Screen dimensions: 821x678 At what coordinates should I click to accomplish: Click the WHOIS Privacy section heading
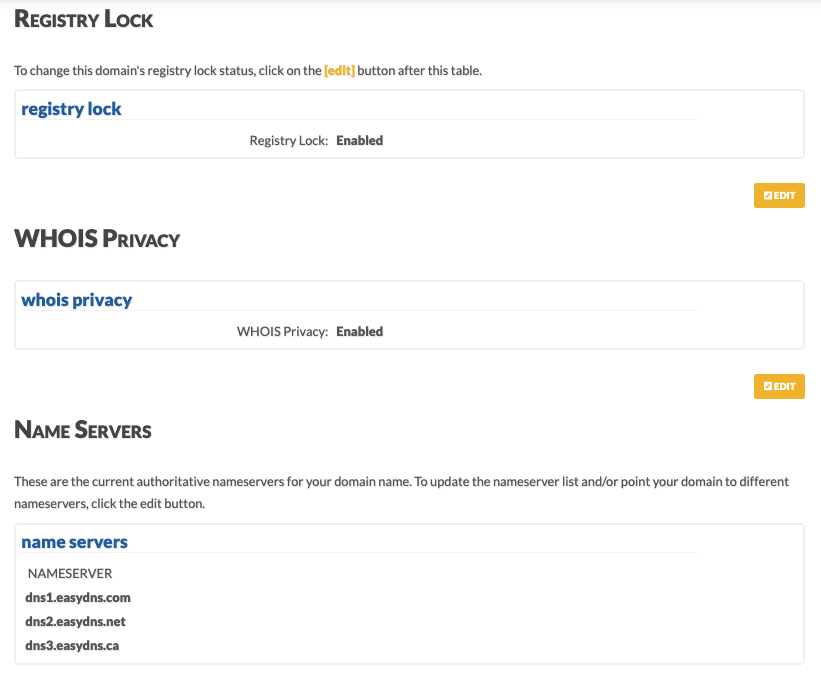pos(97,239)
